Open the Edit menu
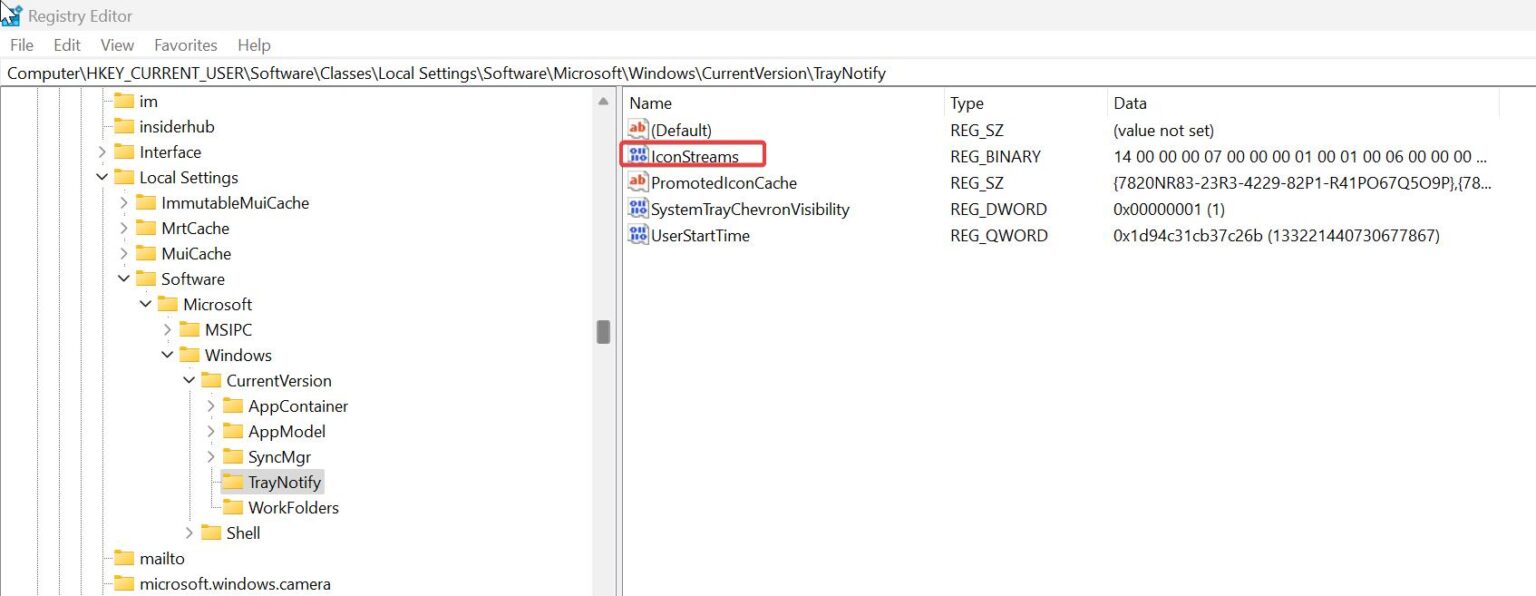The height and width of the screenshot is (596, 1536). (66, 44)
